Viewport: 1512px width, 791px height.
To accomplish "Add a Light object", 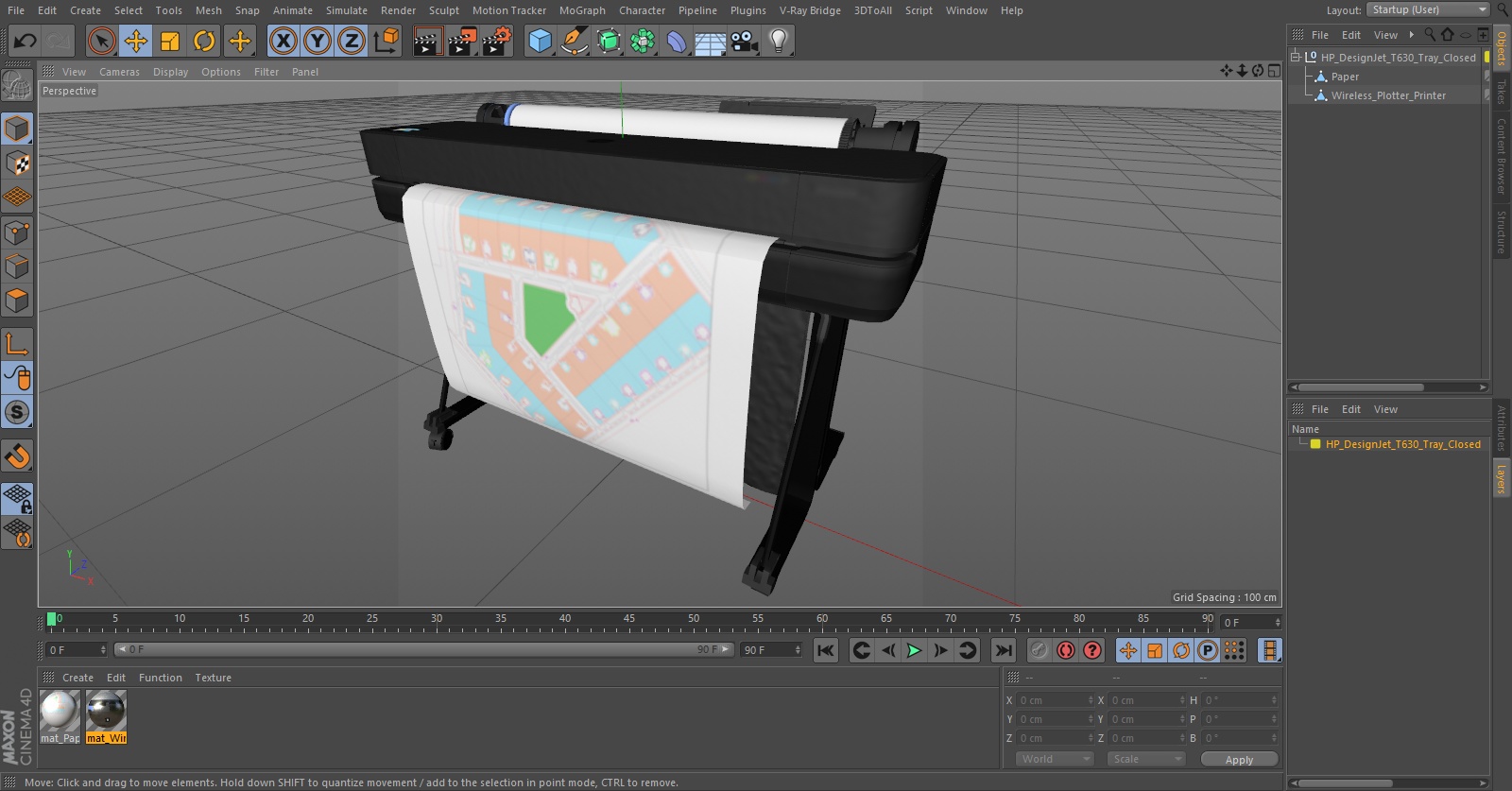I will point(779,41).
